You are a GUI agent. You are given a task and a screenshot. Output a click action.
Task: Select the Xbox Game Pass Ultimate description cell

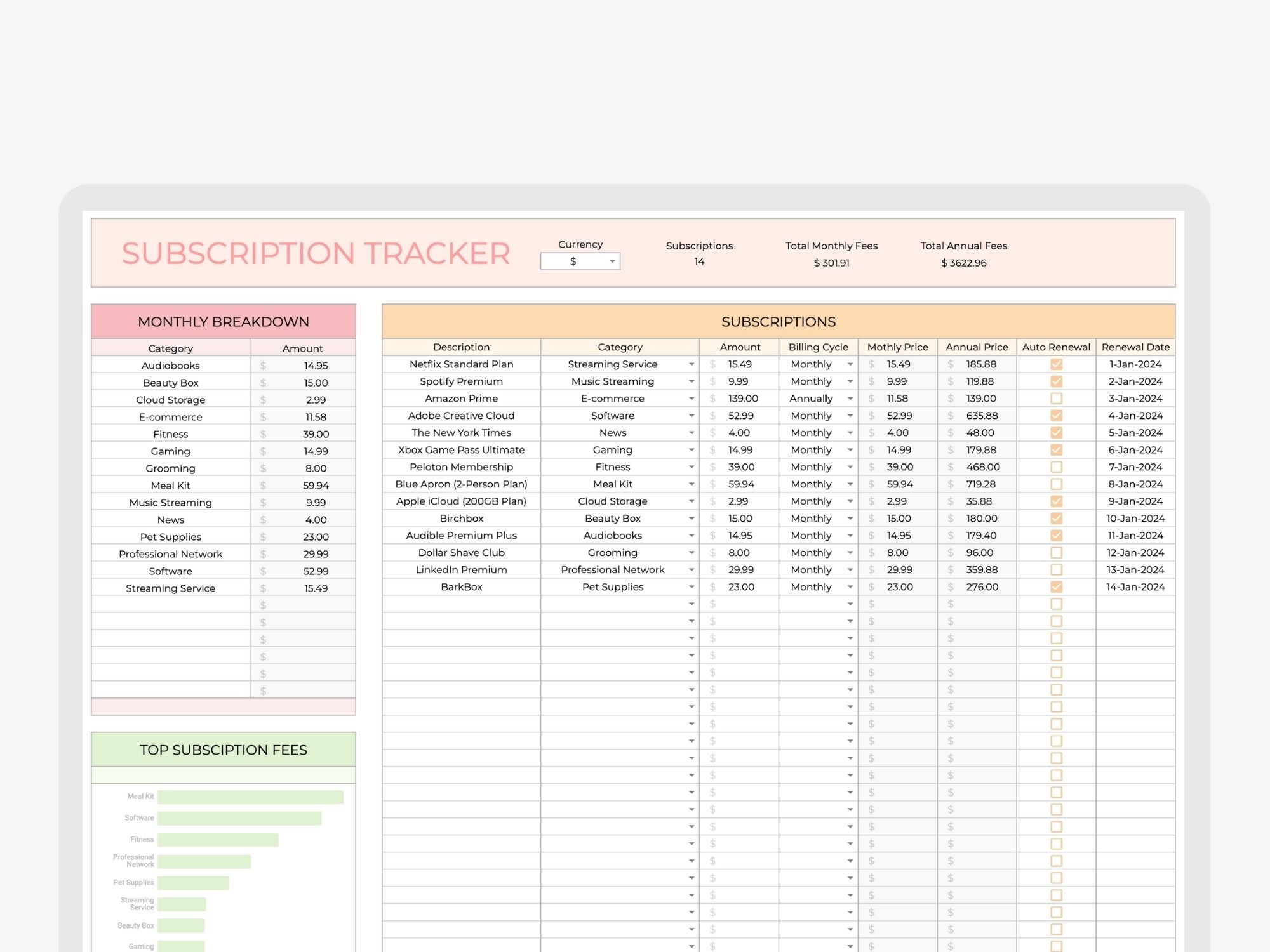click(461, 450)
